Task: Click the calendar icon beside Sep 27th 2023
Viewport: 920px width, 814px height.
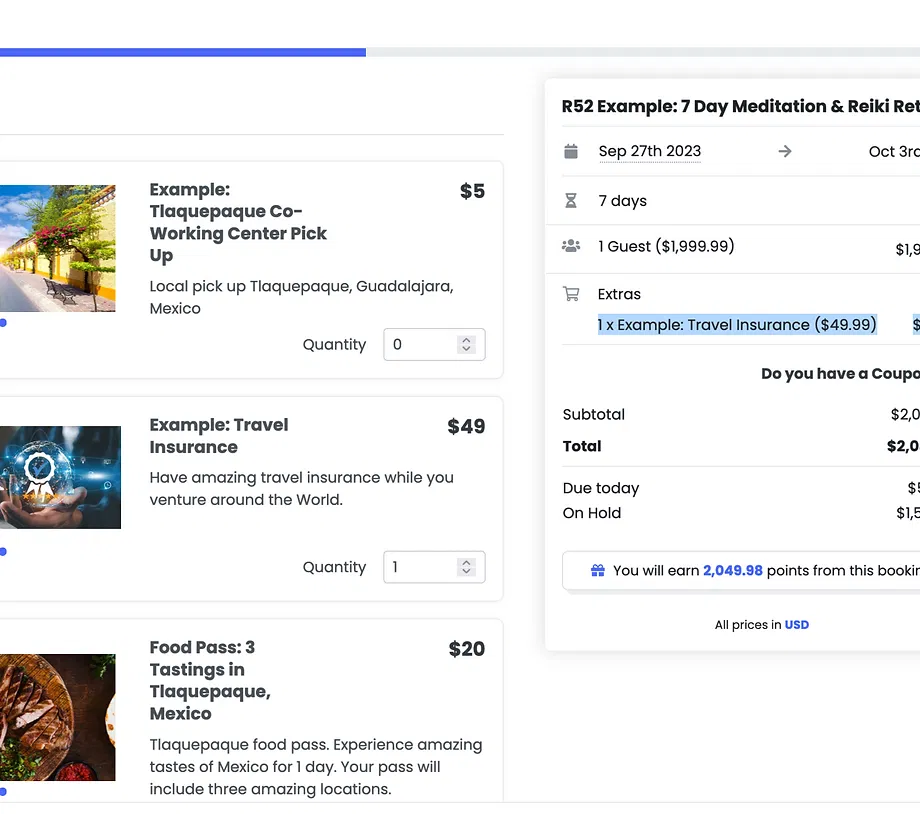Action: tap(571, 151)
